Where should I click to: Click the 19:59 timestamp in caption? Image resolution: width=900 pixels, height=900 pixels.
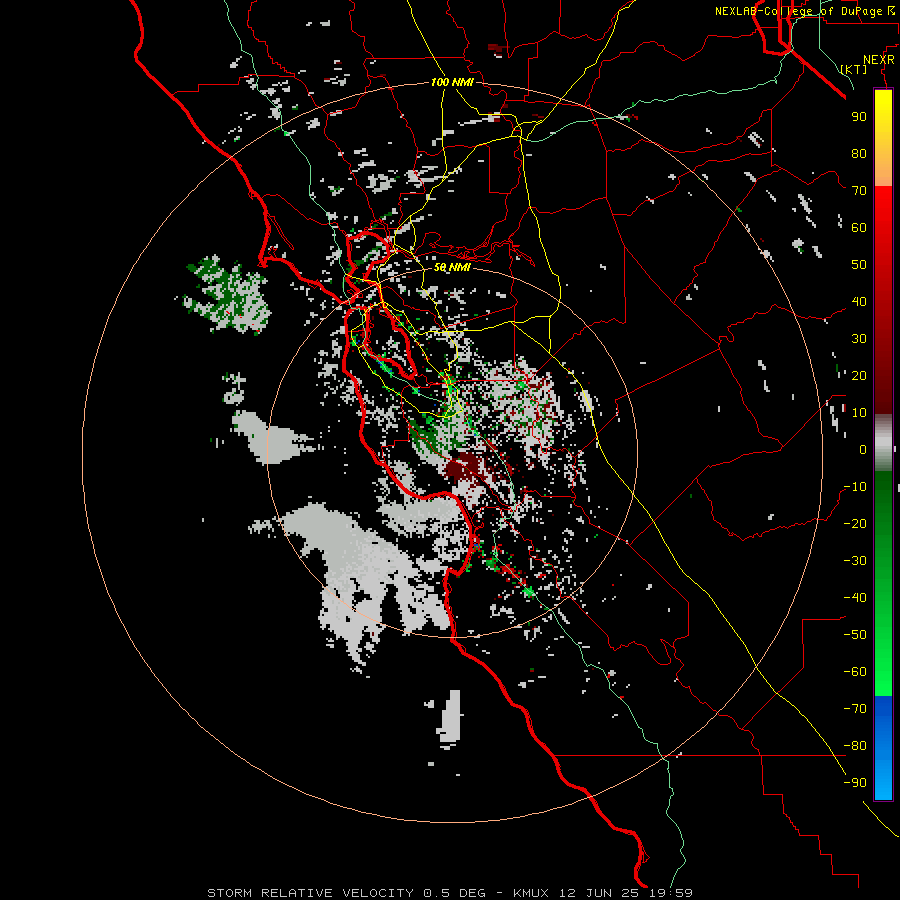[670, 893]
